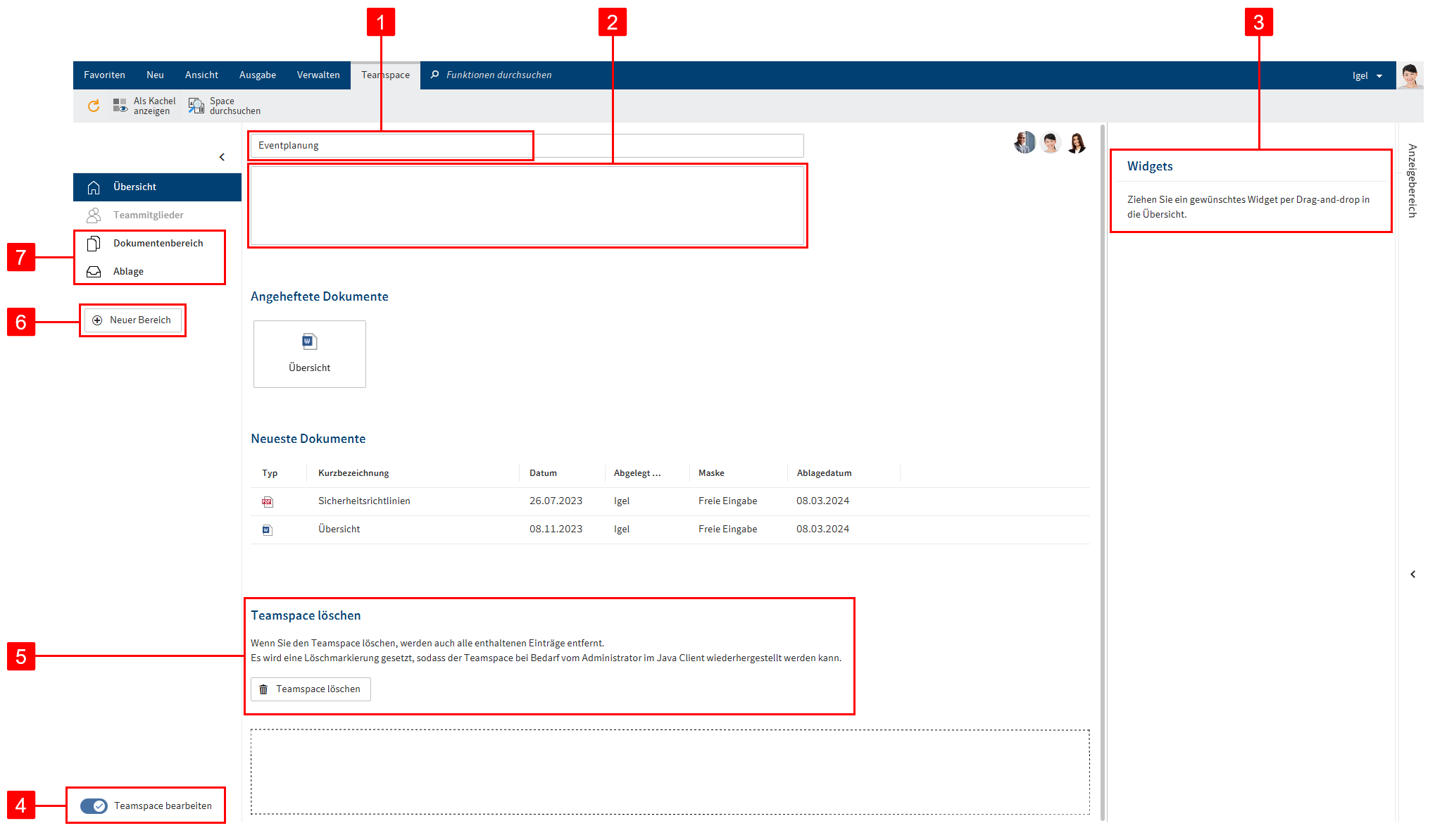
Task: Open pinned Word document Übersicht tile
Action: [309, 353]
